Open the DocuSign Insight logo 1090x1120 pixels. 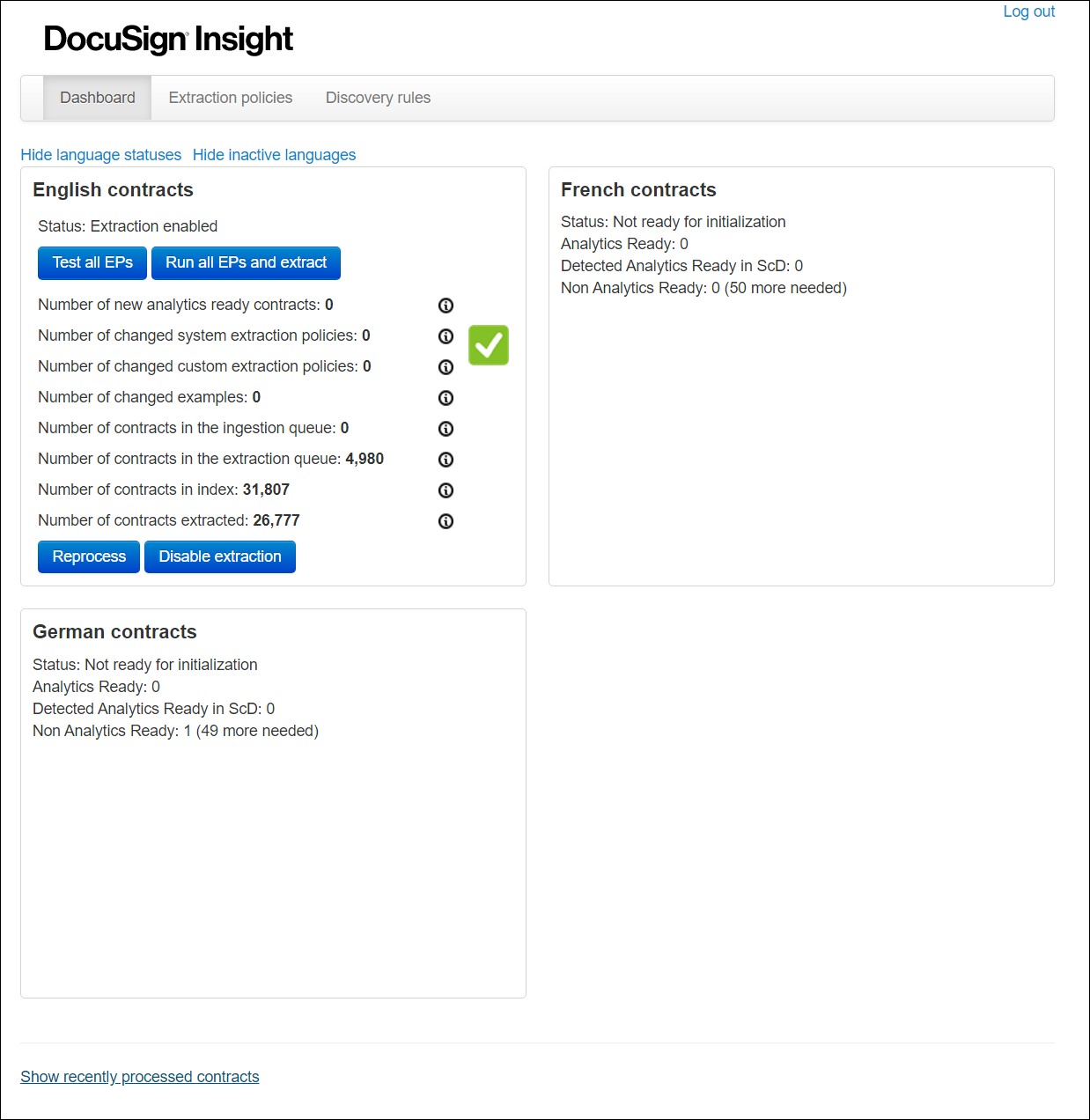pyautogui.click(x=168, y=39)
